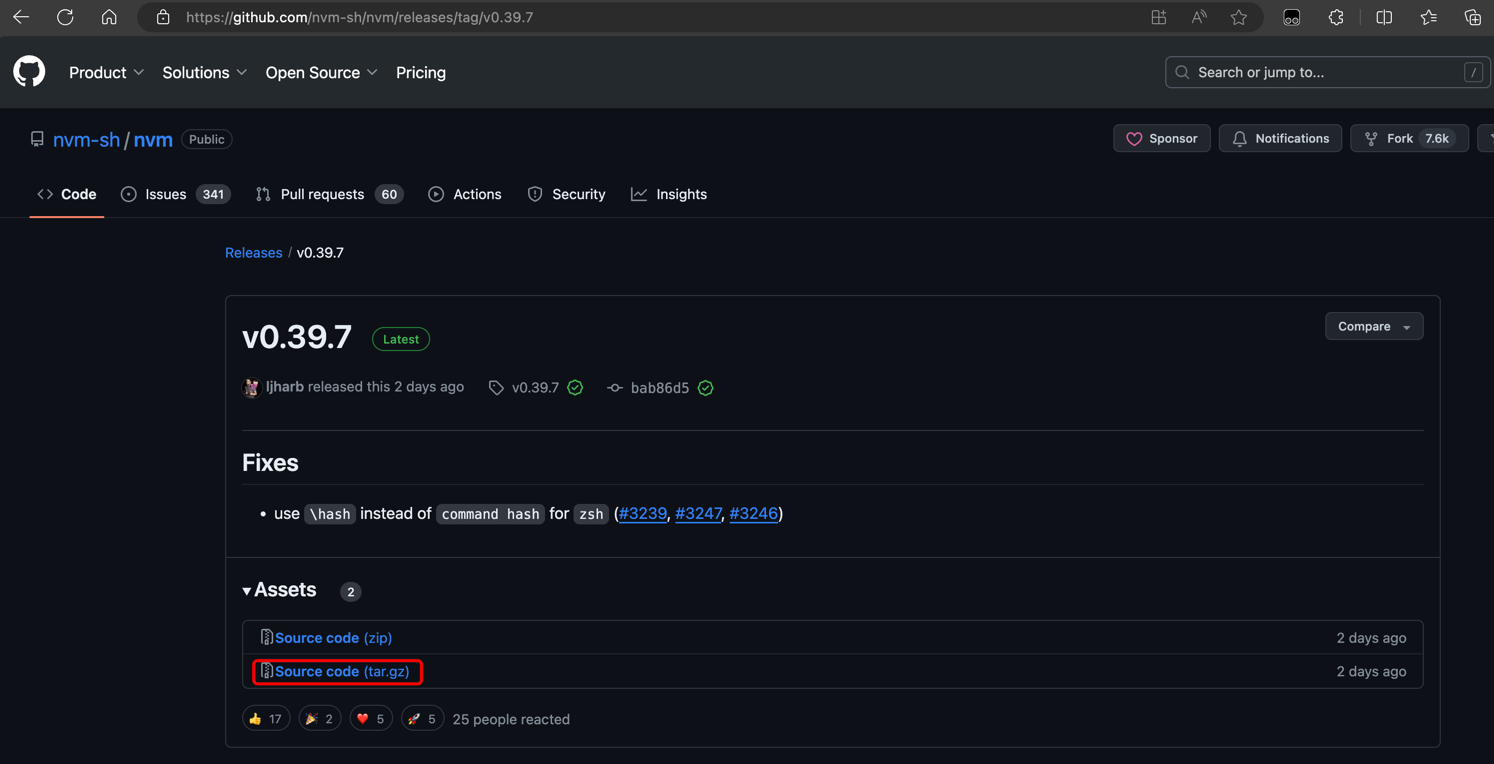Open issue #3247 link
1494x764 pixels.
click(x=698, y=513)
